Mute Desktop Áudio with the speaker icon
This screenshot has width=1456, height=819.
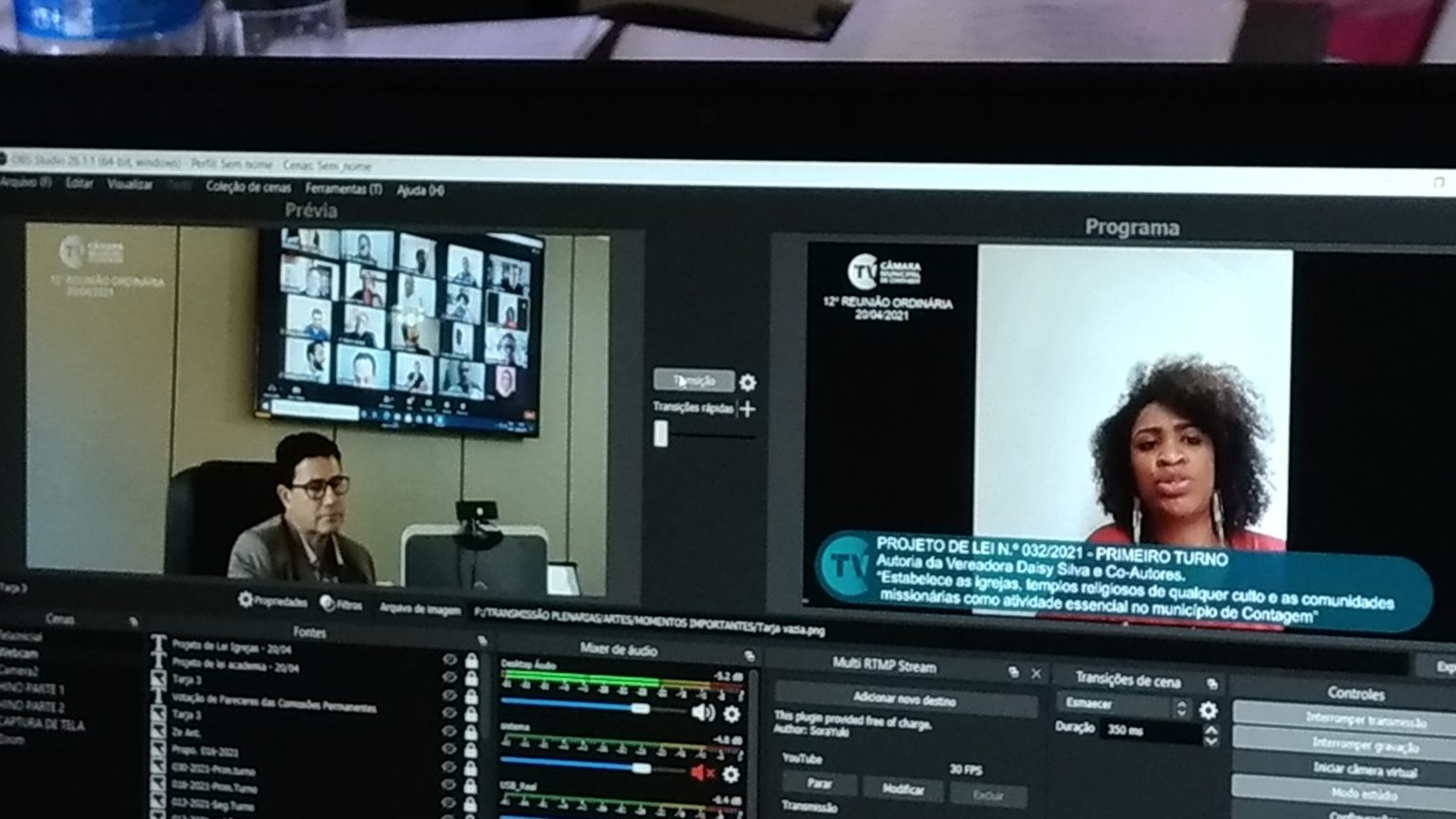702,713
